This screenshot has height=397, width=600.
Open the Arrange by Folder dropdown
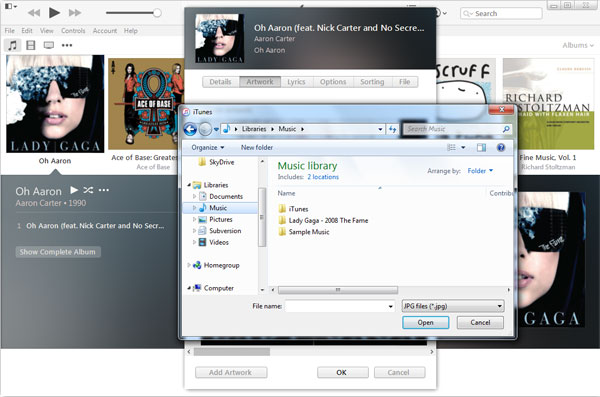click(x=480, y=171)
